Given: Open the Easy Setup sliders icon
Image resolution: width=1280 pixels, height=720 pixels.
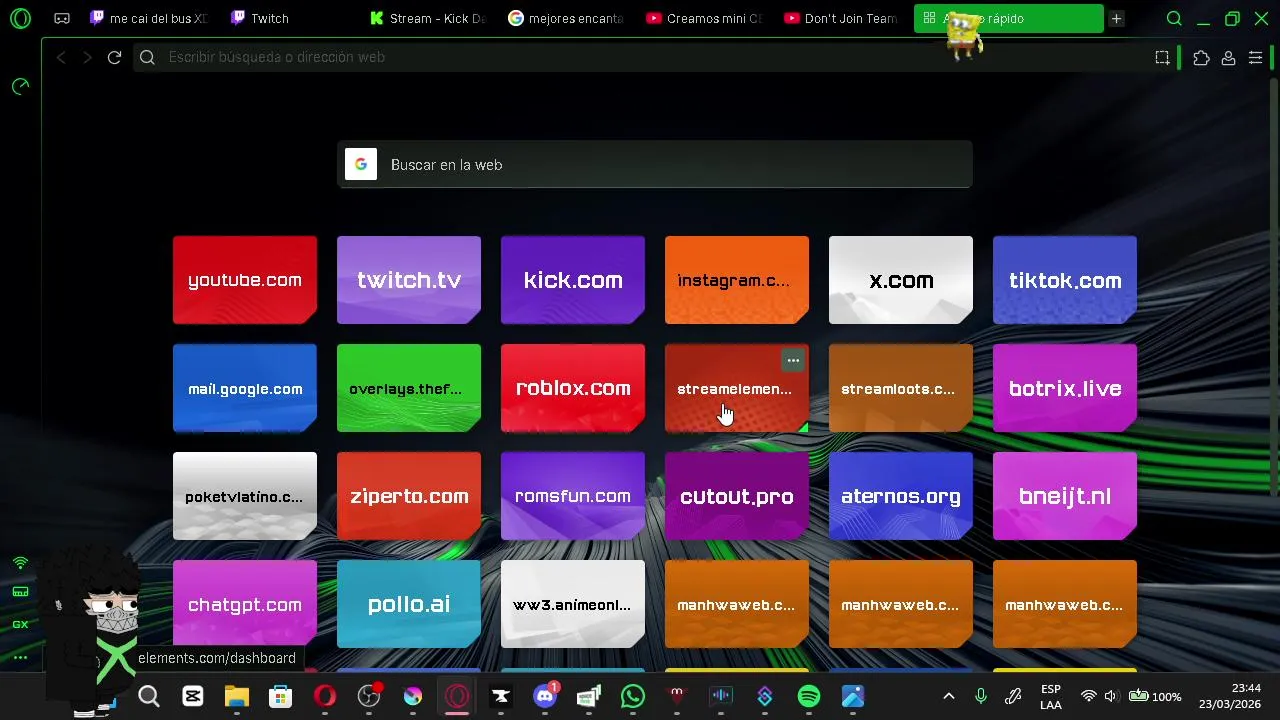Looking at the screenshot, I should coord(1255,58).
